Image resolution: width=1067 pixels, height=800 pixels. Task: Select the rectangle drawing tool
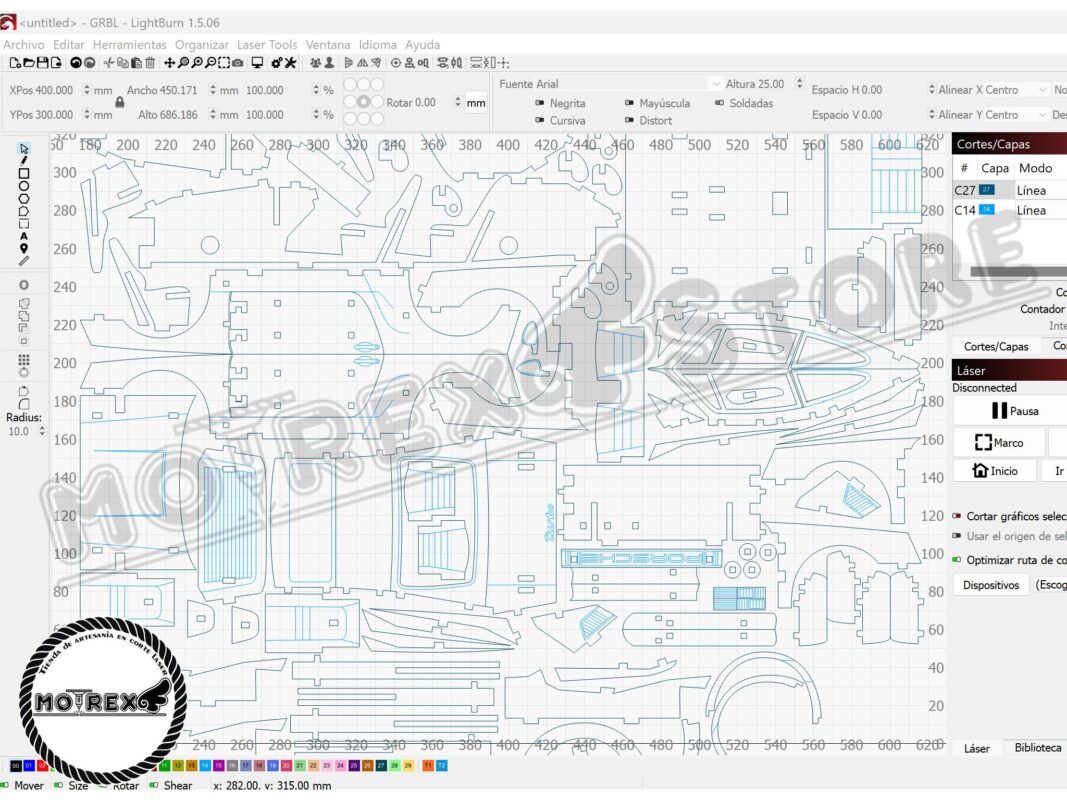[x=24, y=173]
